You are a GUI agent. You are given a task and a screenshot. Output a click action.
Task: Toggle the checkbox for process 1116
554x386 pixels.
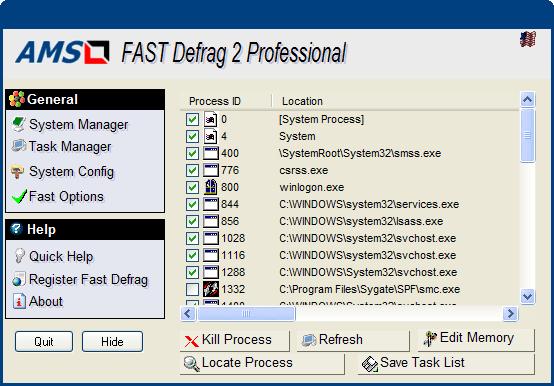click(x=192, y=255)
